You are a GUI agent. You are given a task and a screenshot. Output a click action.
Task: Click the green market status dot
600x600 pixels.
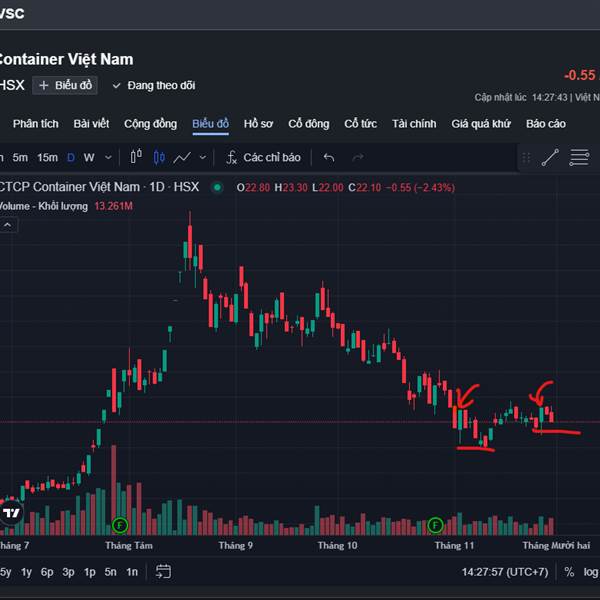pos(217,188)
